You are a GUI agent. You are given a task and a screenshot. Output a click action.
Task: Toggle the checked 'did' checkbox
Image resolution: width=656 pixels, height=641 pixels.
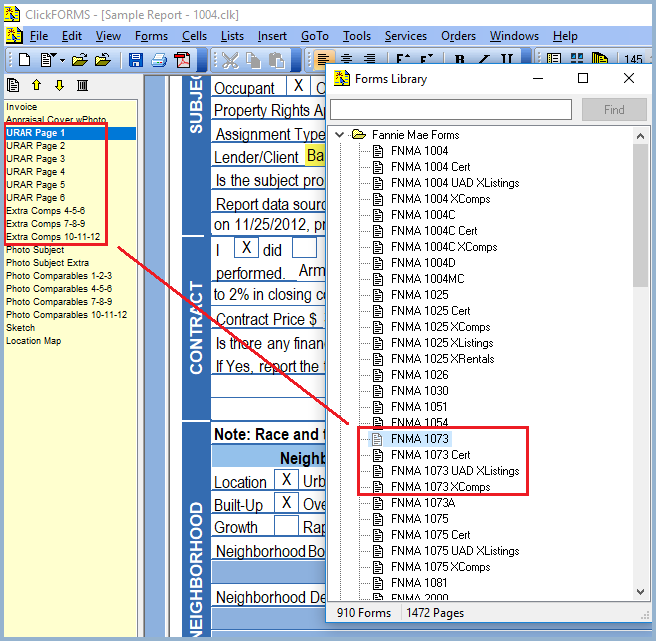tap(246, 248)
